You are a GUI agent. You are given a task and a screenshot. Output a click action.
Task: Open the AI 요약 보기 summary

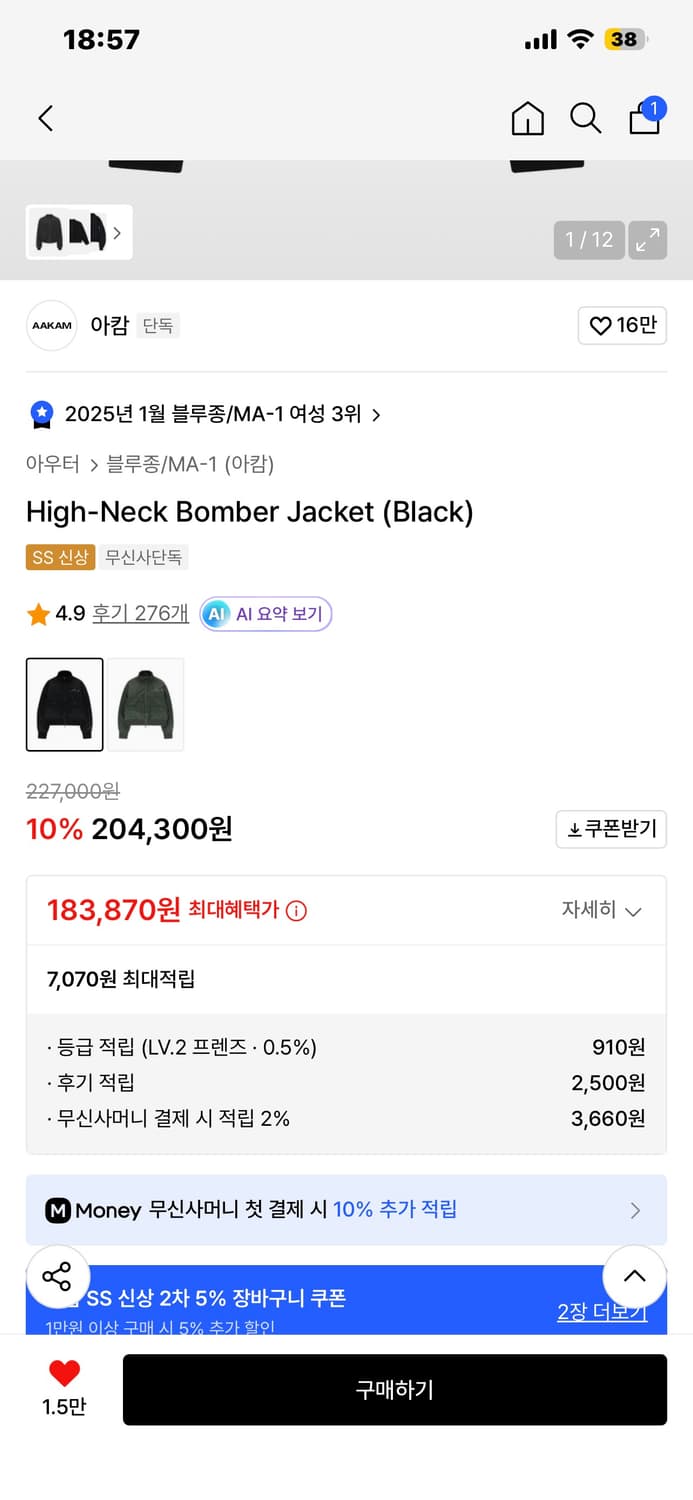[x=265, y=614]
